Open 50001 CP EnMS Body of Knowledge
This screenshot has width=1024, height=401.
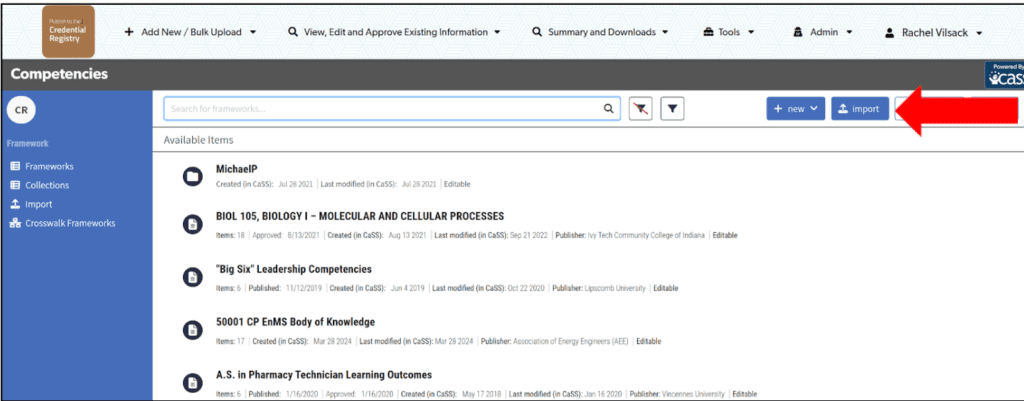click(295, 322)
